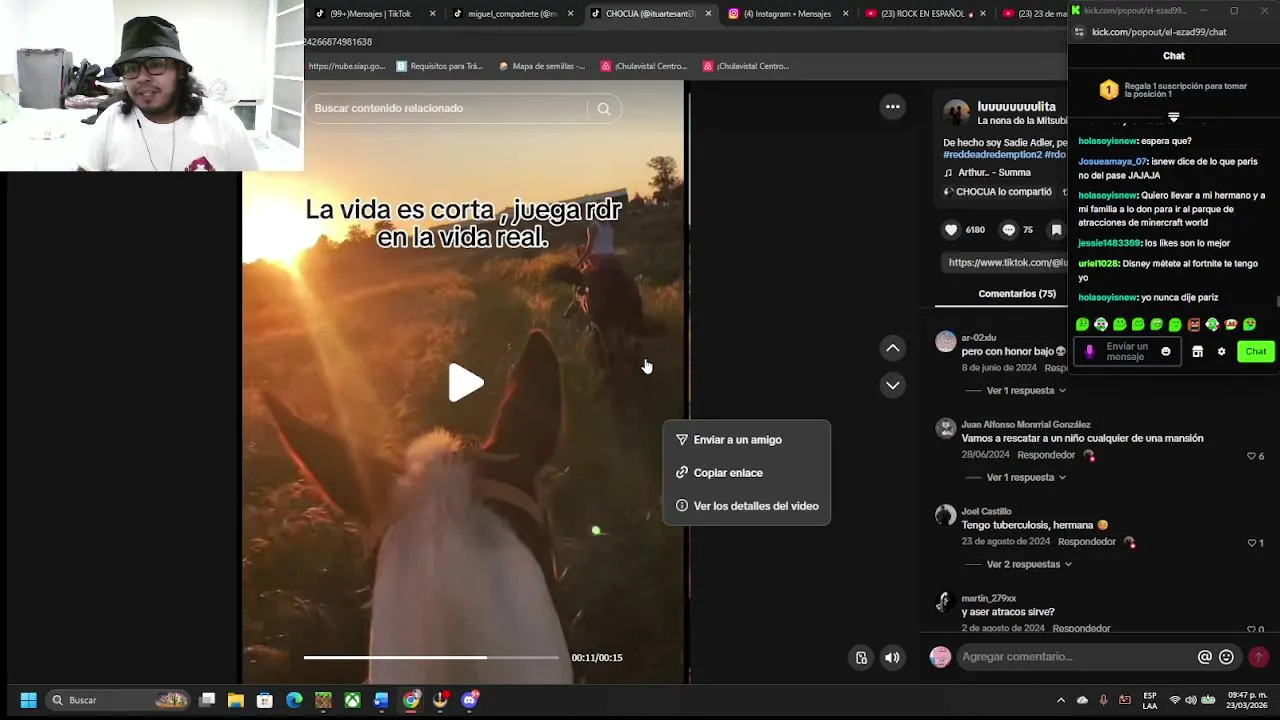Open 'Mapa de semillas' bookmark
This screenshot has height=720, width=1280.
541,66
